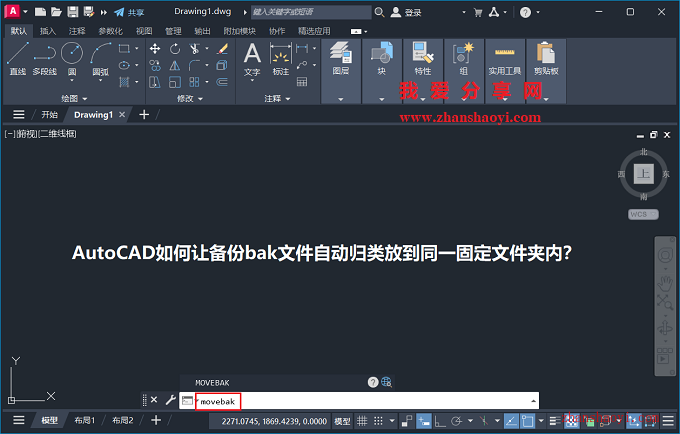Viewport: 680px width, 434px height.
Task: Open the 圆 circle options dropdown arrow
Action: pos(72,80)
